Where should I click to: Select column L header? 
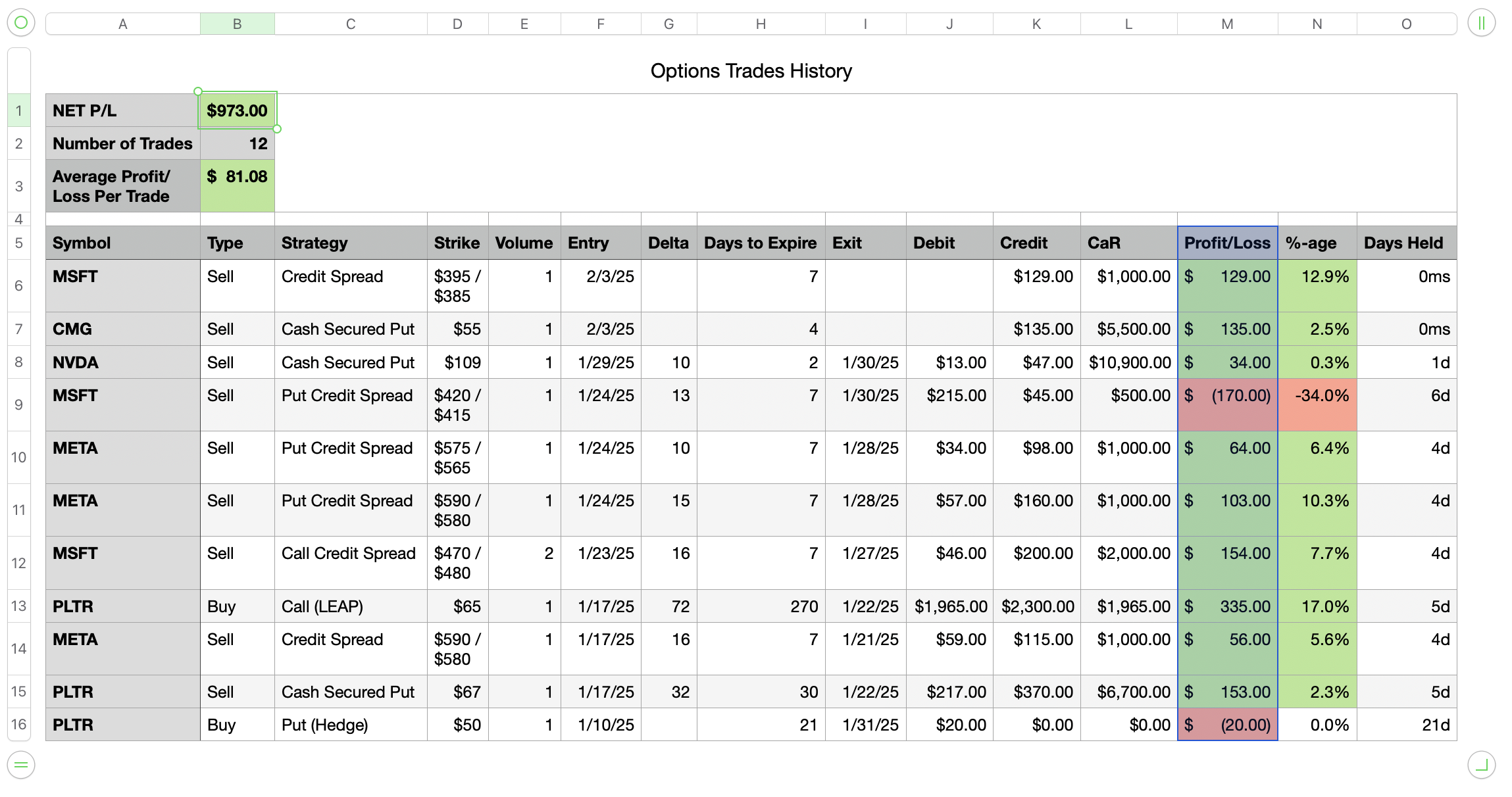tap(1129, 24)
